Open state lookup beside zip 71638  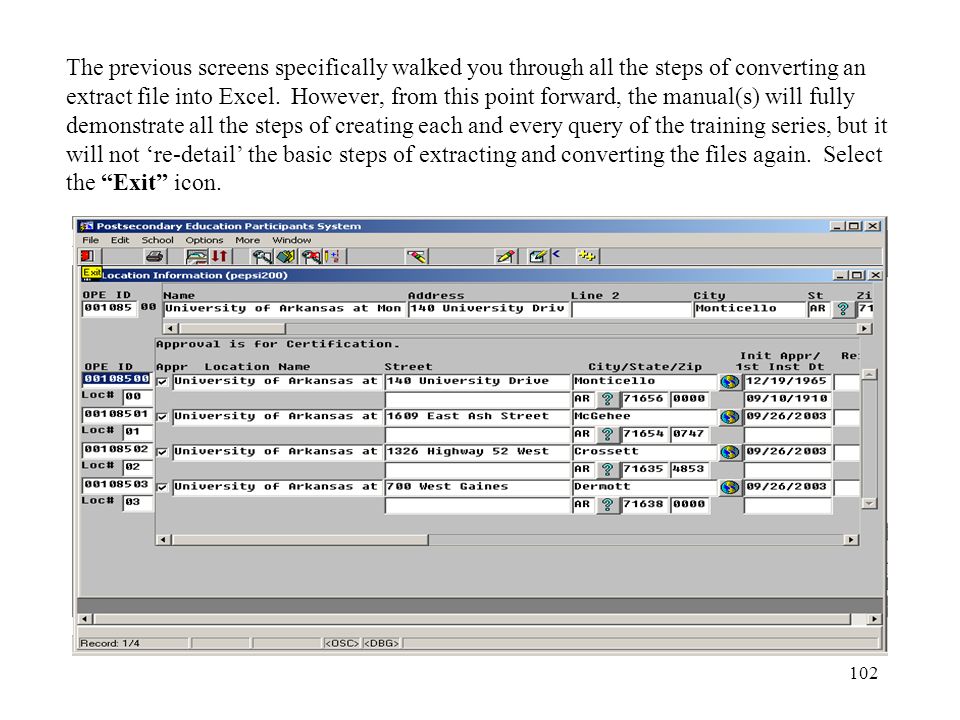607,505
